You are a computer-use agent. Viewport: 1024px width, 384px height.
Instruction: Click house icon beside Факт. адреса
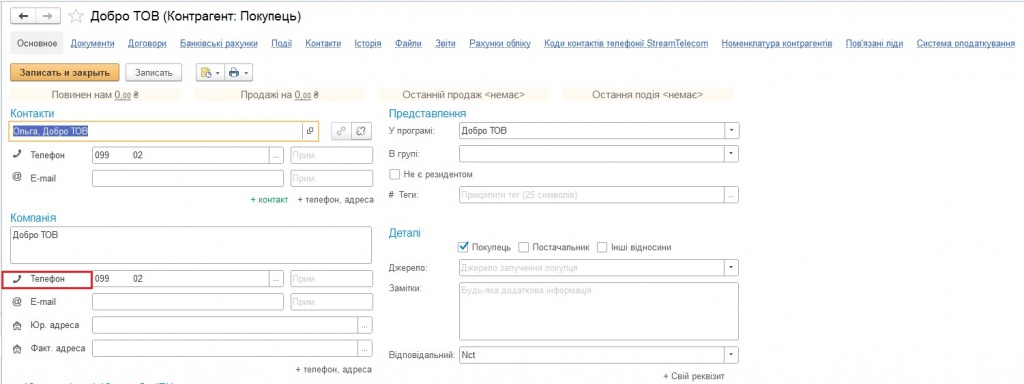(x=17, y=348)
